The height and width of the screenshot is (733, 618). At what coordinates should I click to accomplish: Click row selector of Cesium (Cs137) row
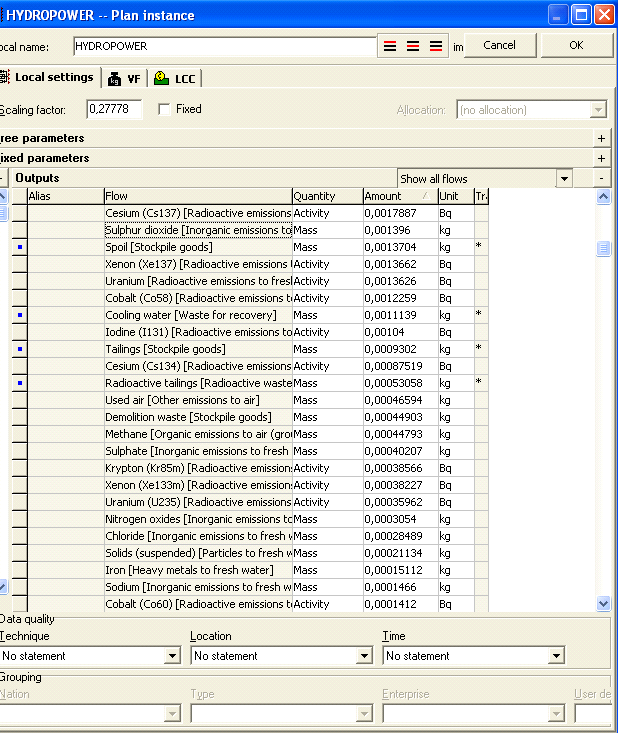[x=20, y=213]
